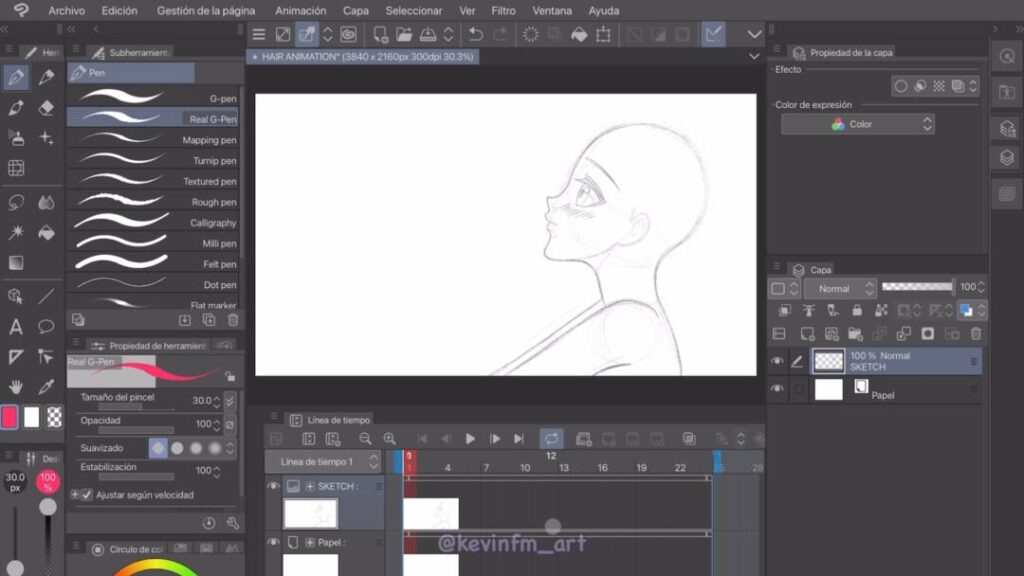Click the layer opacity slider
Screen dimensions: 1024x576
[x=917, y=287]
